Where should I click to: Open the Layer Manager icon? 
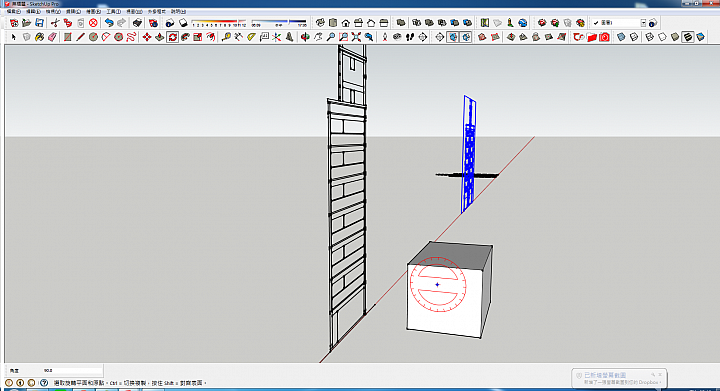[x=653, y=22]
